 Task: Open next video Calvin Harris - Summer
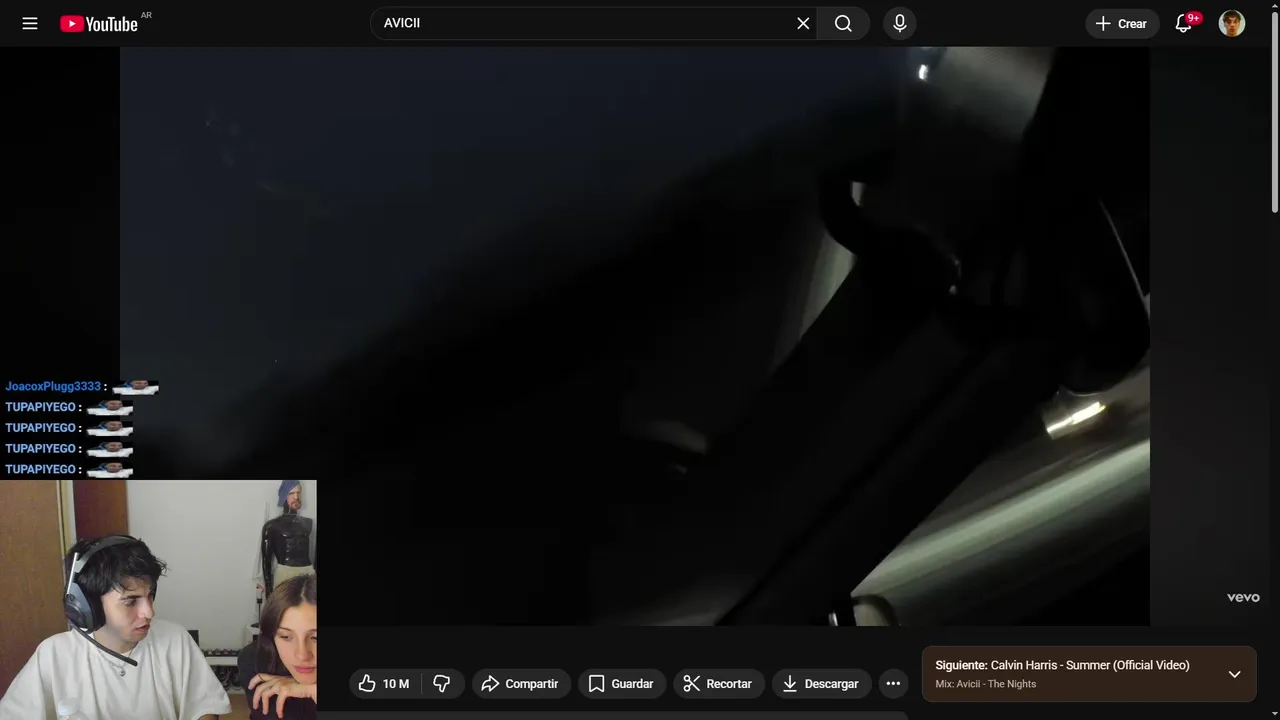(1062, 665)
